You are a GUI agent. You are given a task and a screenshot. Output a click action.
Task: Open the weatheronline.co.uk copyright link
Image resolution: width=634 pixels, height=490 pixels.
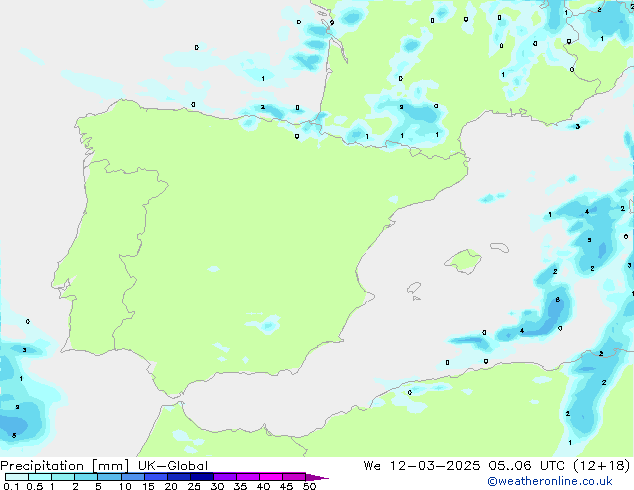(550, 481)
